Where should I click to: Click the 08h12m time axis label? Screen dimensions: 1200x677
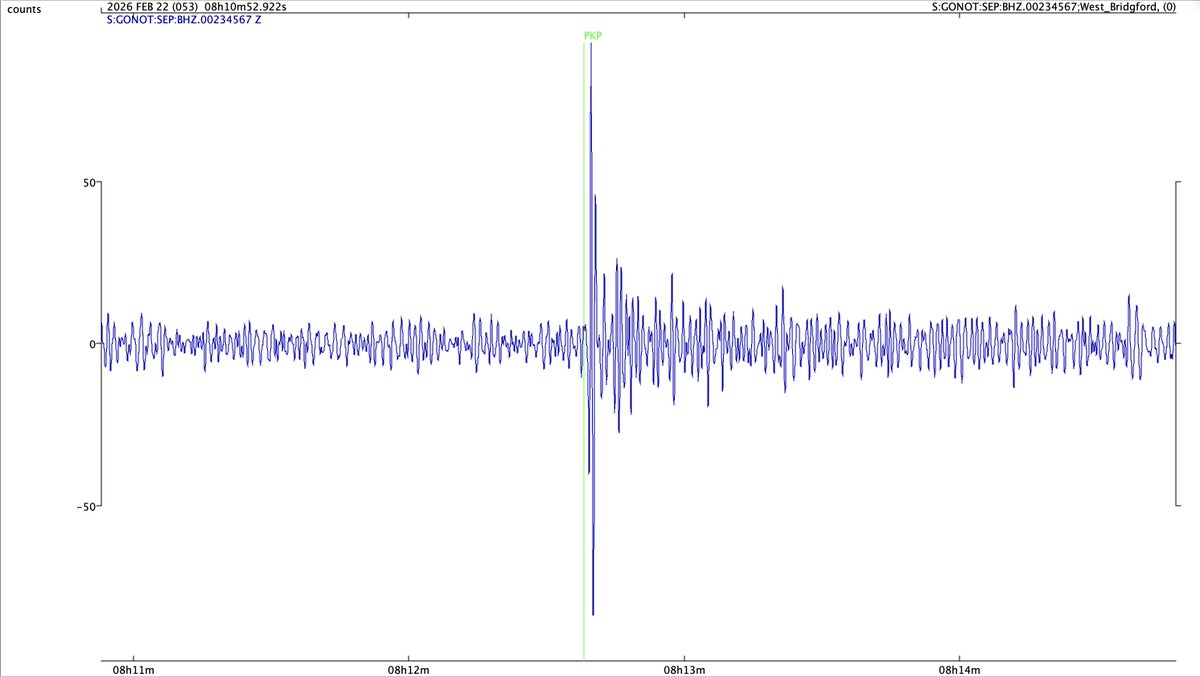[x=408, y=669]
